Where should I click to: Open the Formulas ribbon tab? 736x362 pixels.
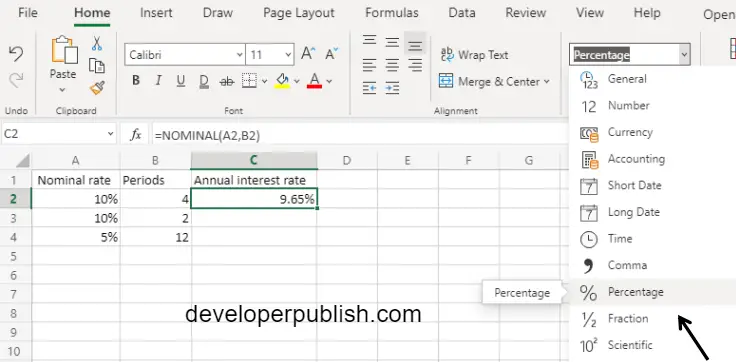click(391, 13)
